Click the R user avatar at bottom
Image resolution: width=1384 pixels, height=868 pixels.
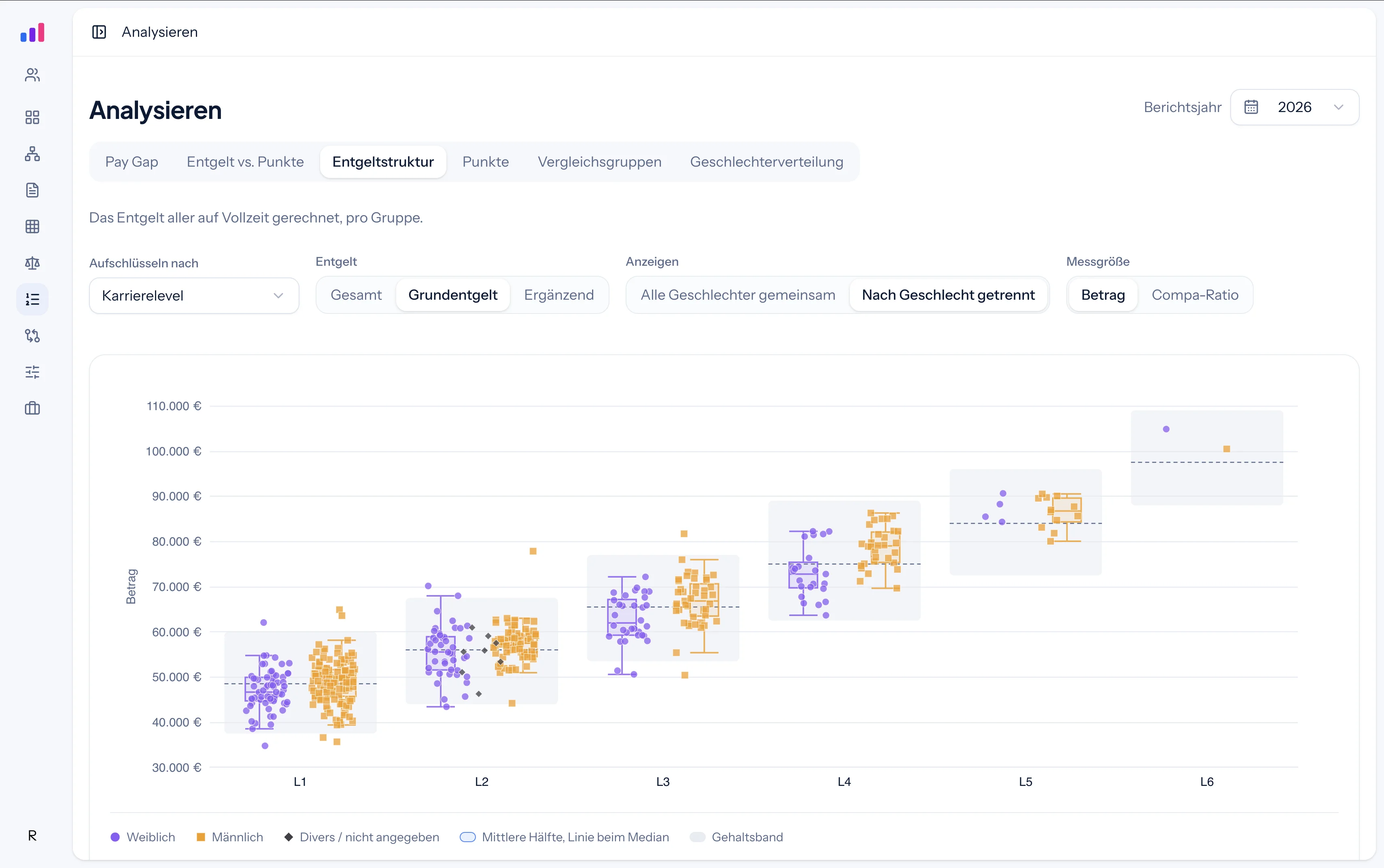32,835
